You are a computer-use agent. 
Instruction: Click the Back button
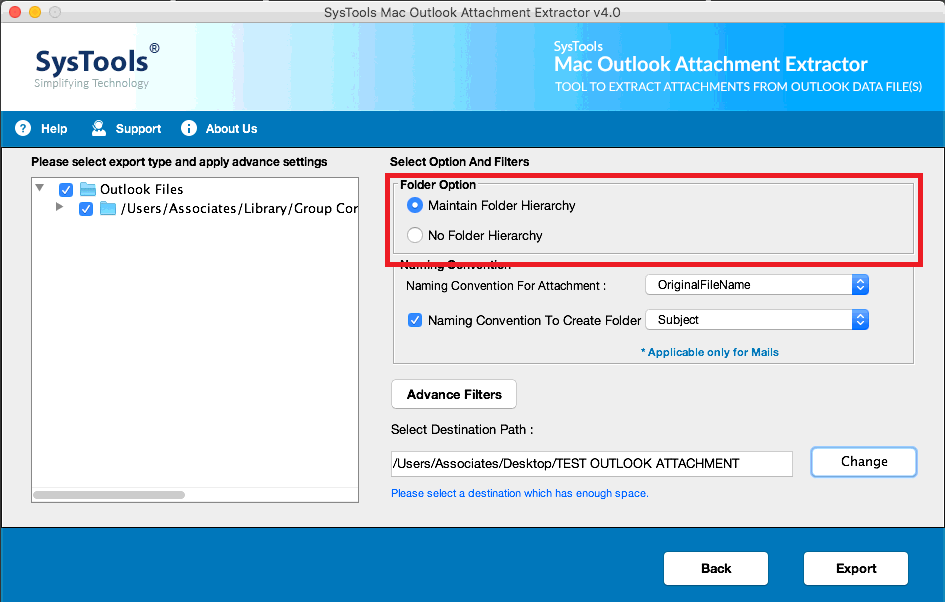click(716, 568)
